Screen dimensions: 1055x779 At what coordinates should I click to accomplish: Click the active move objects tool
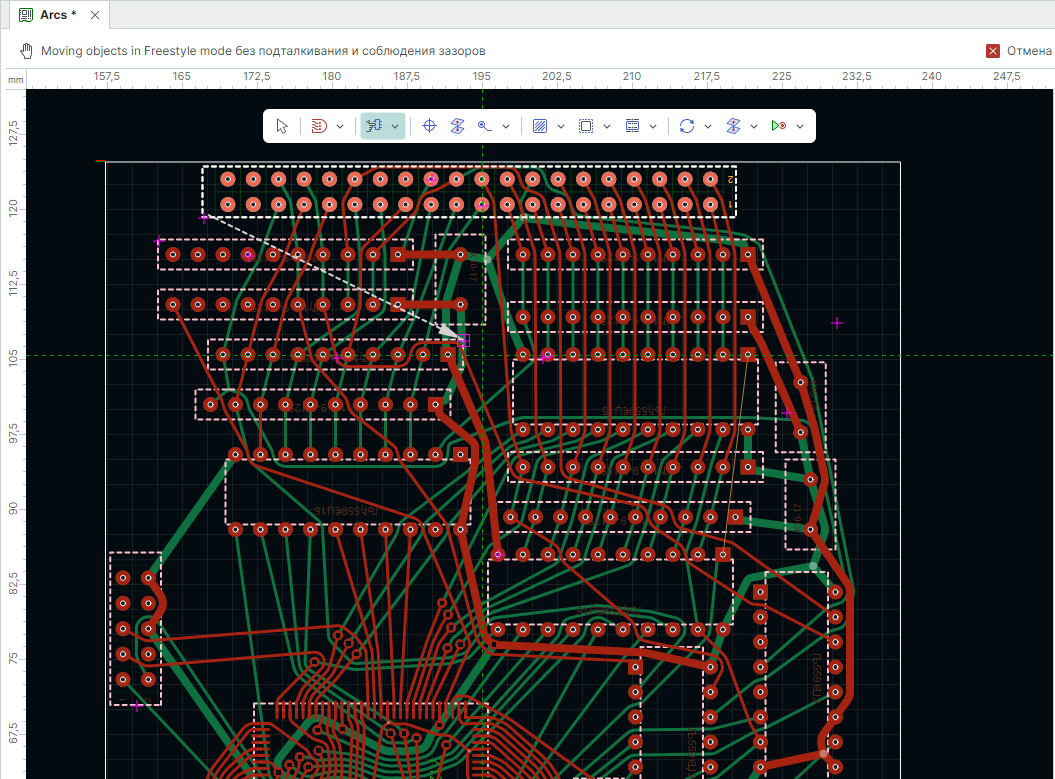[375, 126]
